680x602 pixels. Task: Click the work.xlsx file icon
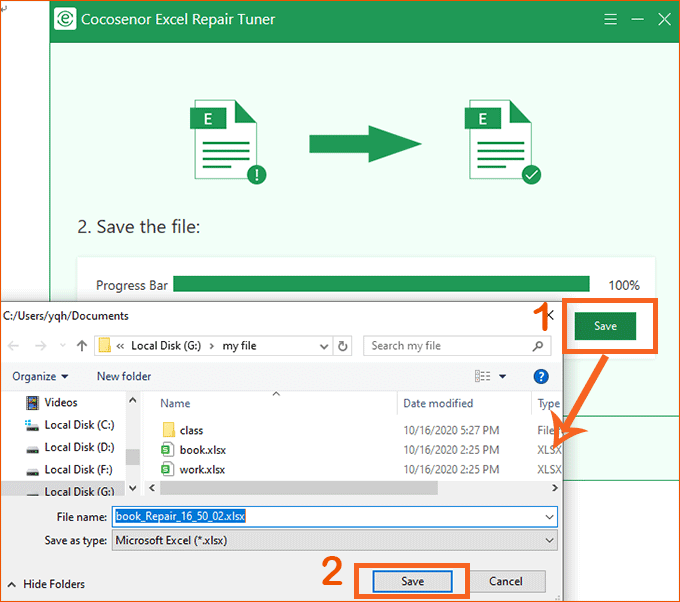pyautogui.click(x=167, y=469)
